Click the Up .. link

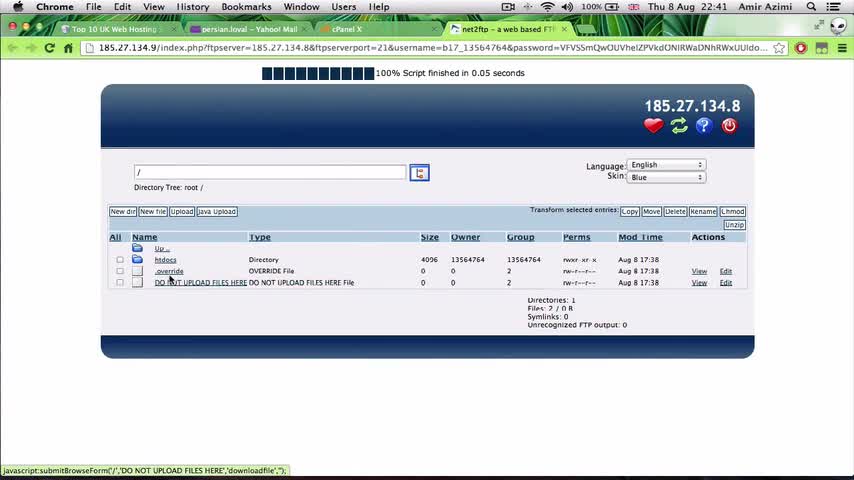click(x=162, y=248)
